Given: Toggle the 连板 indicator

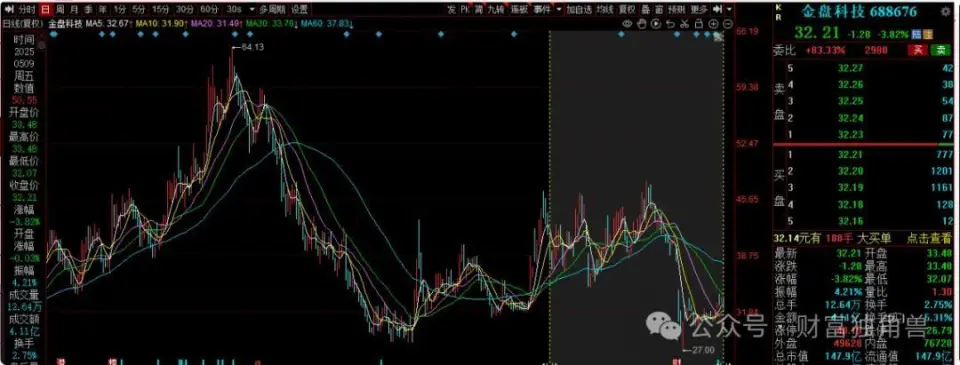Looking at the screenshot, I should [x=519, y=9].
